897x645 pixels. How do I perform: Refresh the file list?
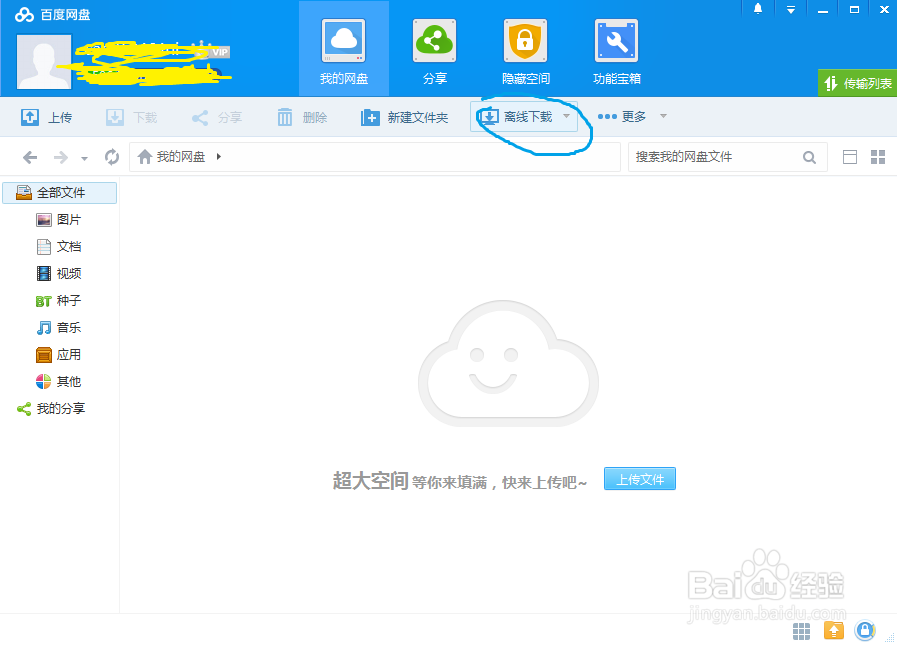click(x=112, y=157)
